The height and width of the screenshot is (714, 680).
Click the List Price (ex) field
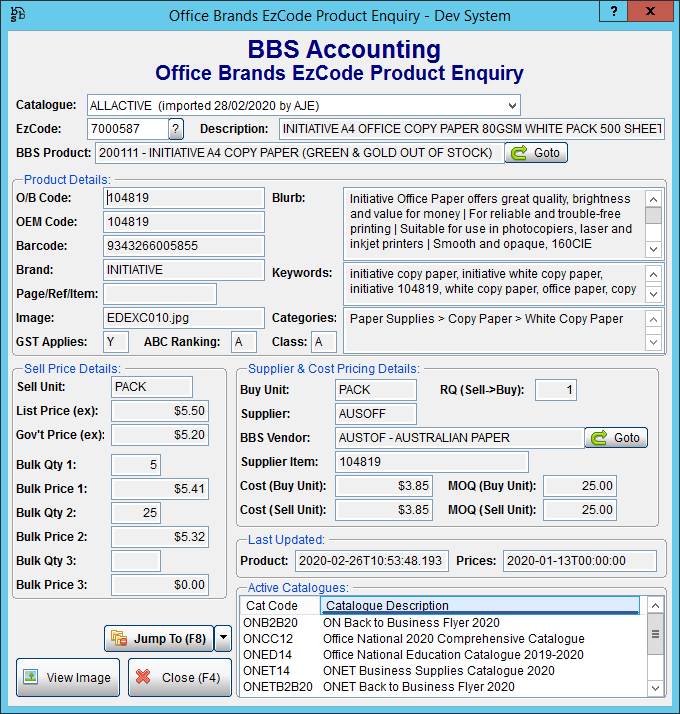160,411
